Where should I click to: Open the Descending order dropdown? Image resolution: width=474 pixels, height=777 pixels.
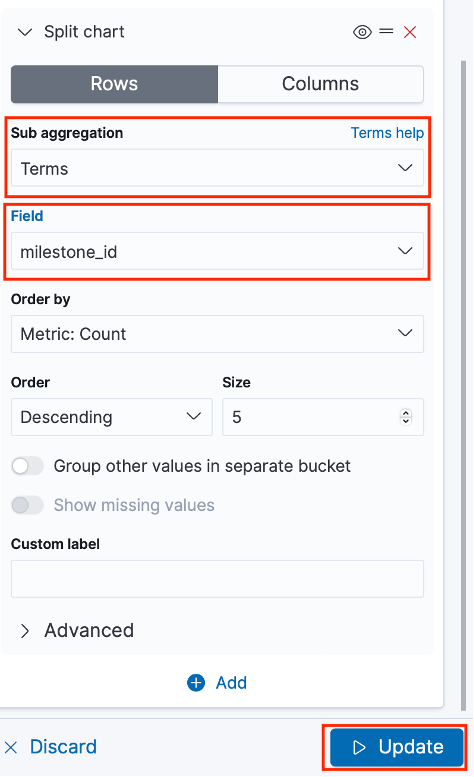pyautogui.click(x=112, y=417)
